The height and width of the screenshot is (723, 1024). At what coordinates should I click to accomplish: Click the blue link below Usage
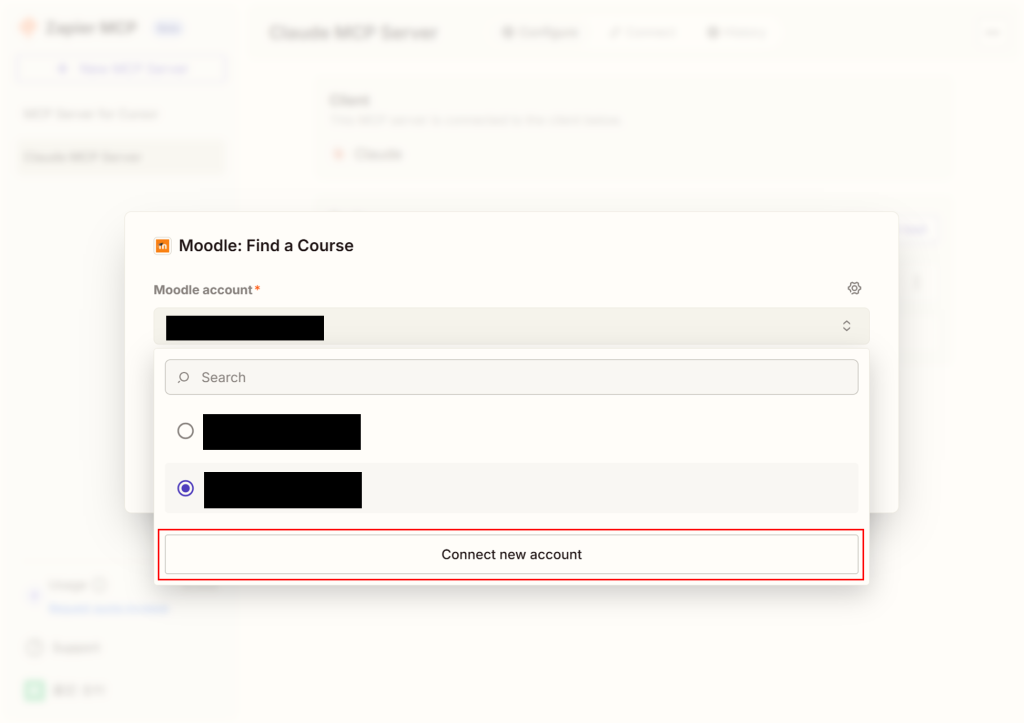(x=108, y=608)
